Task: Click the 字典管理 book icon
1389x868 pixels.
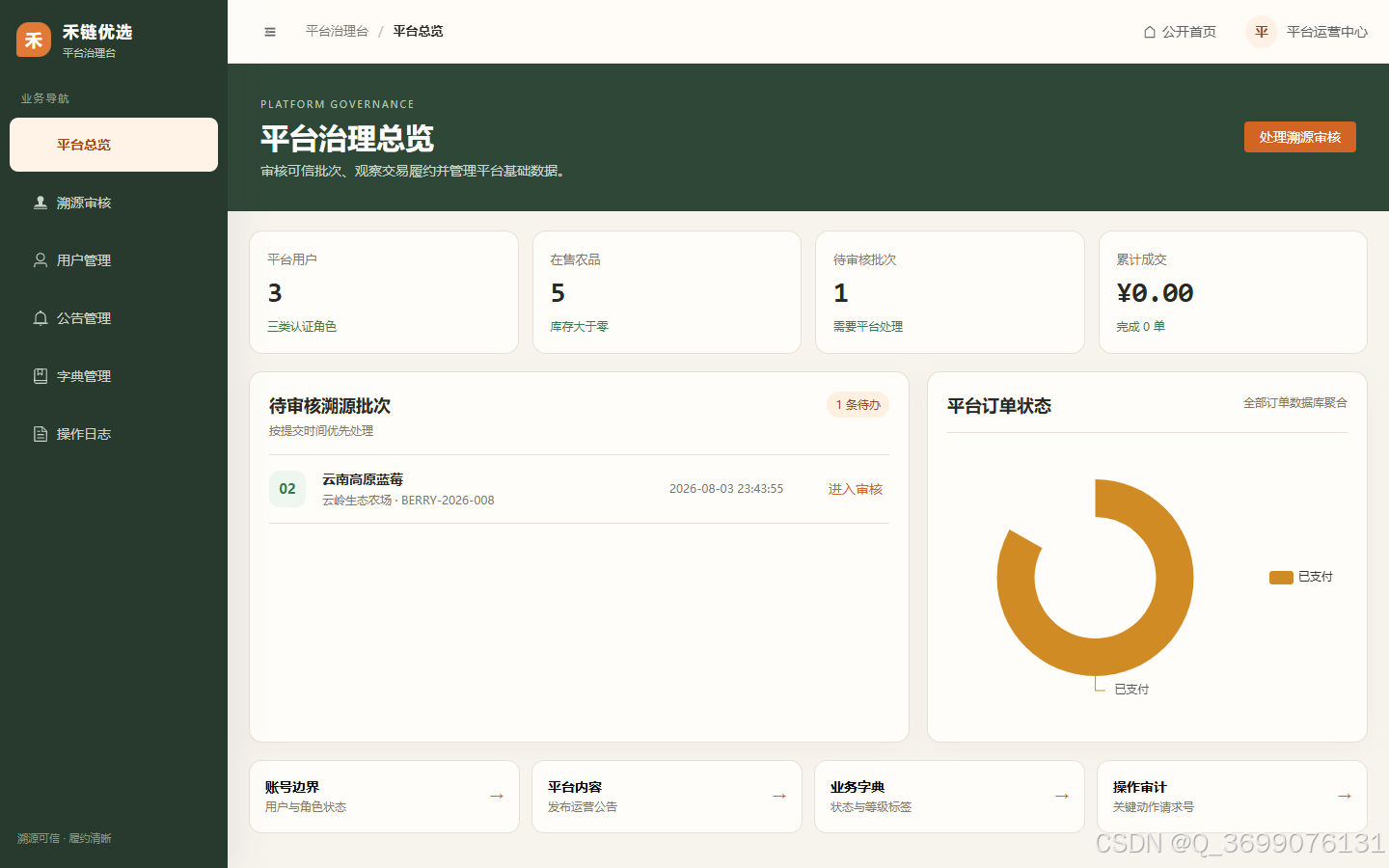Action: coord(41,376)
